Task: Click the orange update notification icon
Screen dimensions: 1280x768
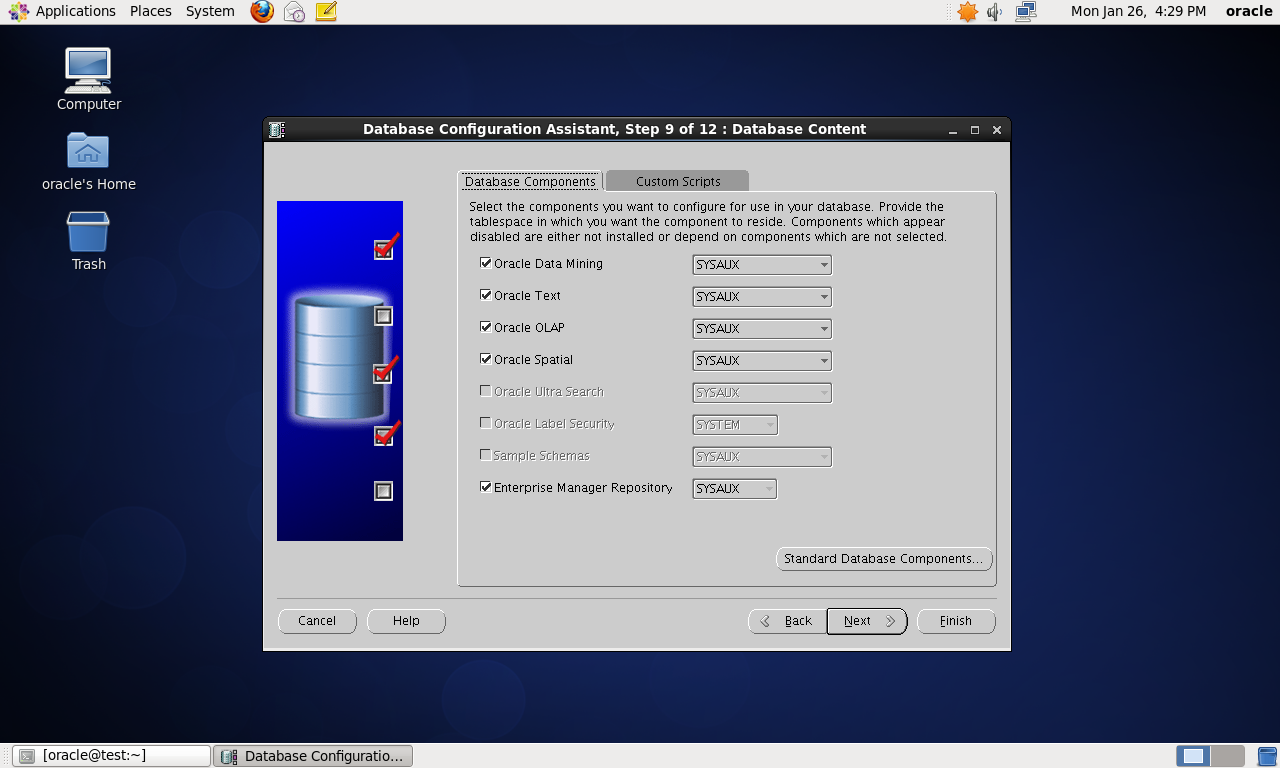Action: [x=967, y=12]
